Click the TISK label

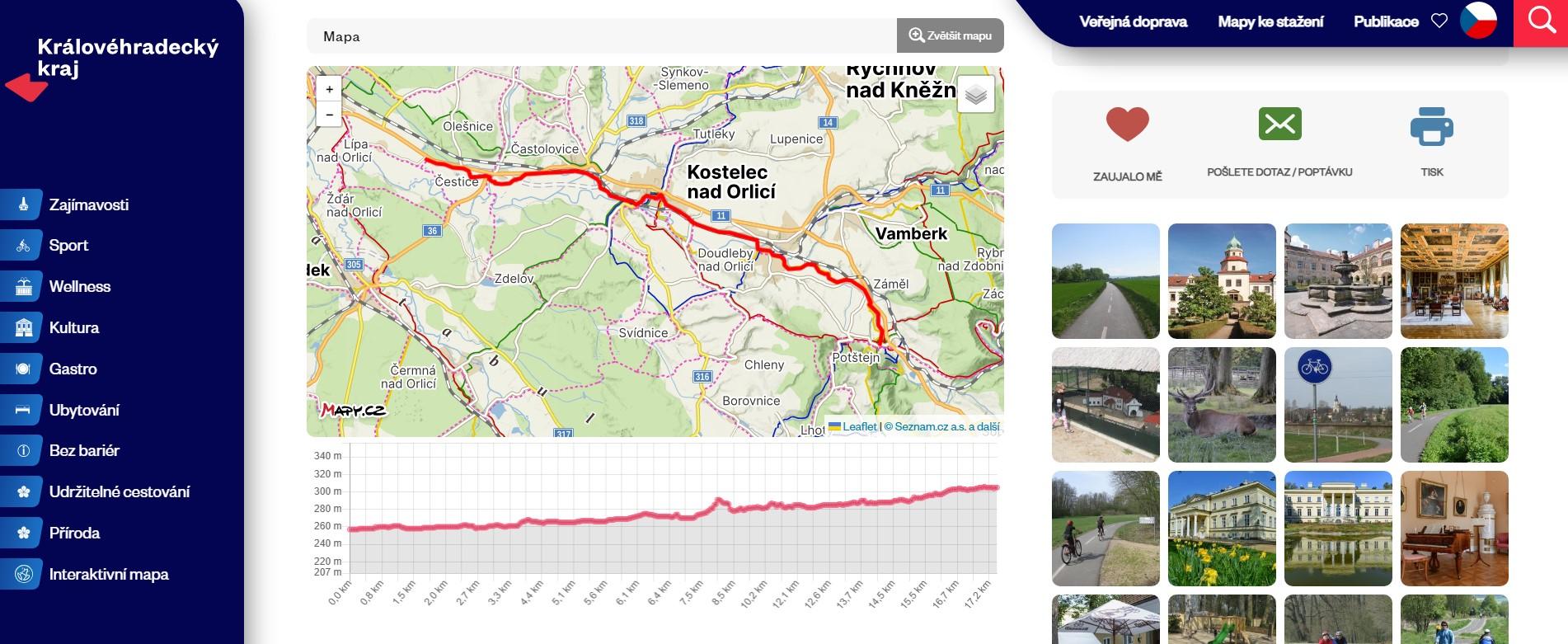click(x=1432, y=172)
